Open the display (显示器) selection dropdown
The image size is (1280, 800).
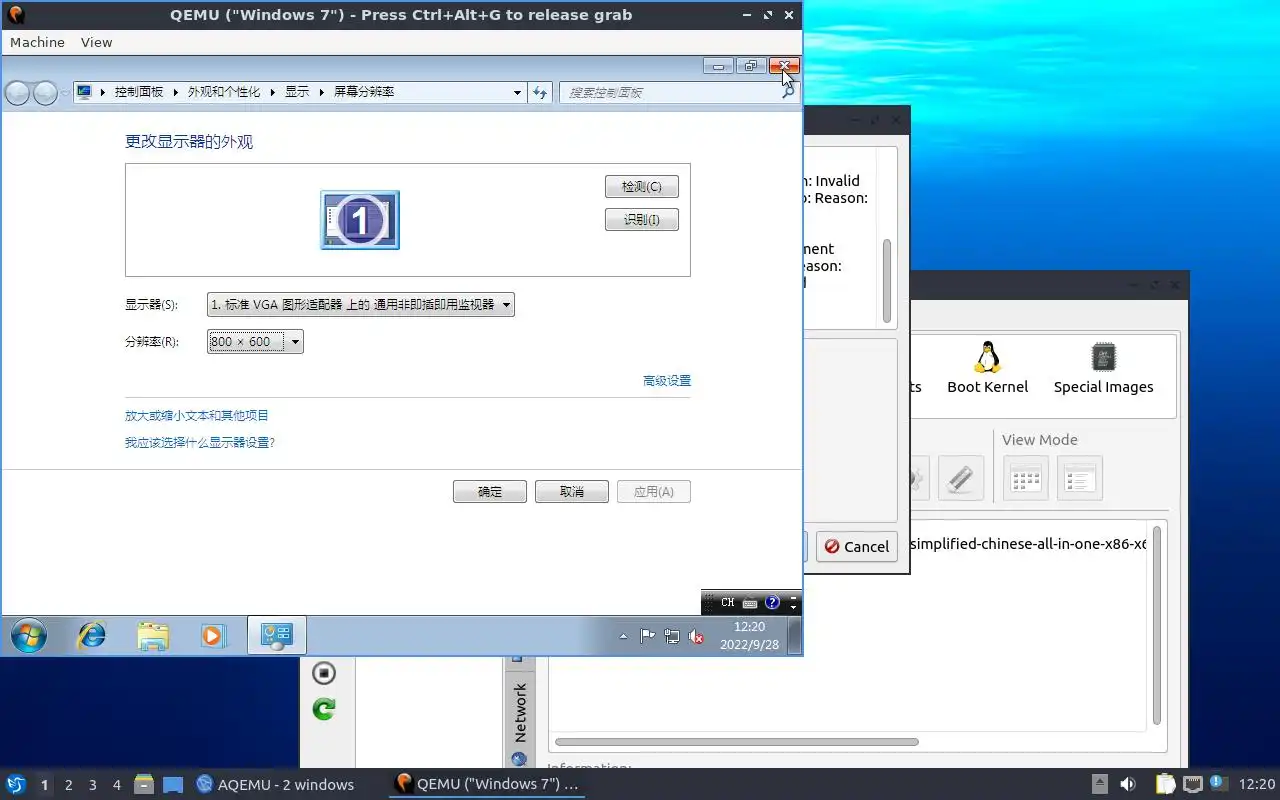(x=361, y=305)
